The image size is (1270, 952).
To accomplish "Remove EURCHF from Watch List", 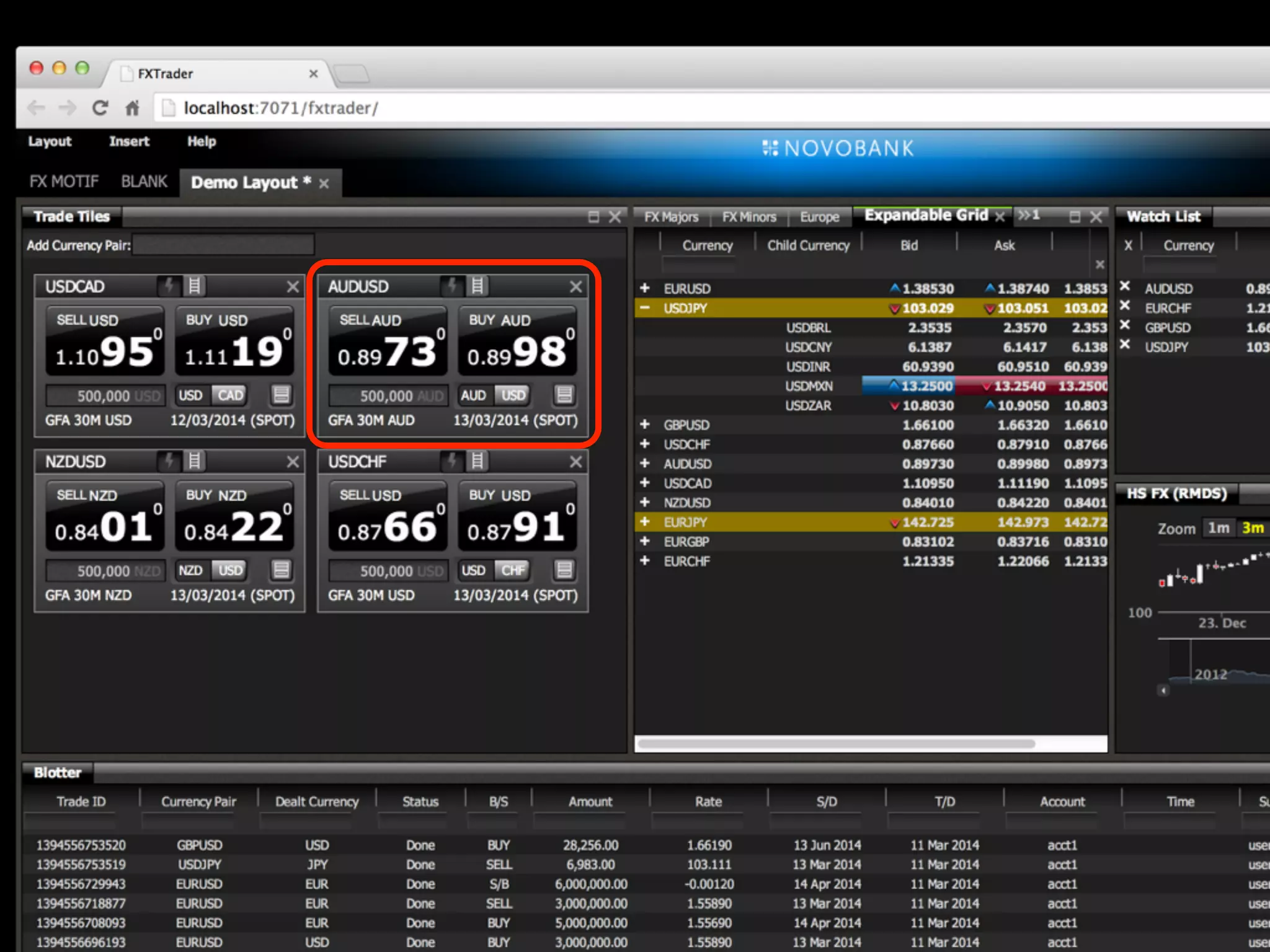I will (x=1125, y=307).
